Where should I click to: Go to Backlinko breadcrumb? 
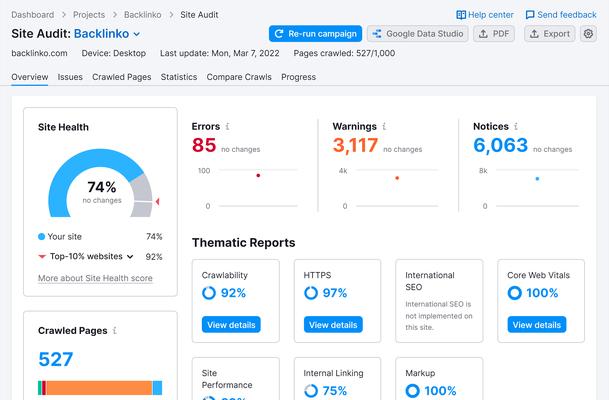143,15
